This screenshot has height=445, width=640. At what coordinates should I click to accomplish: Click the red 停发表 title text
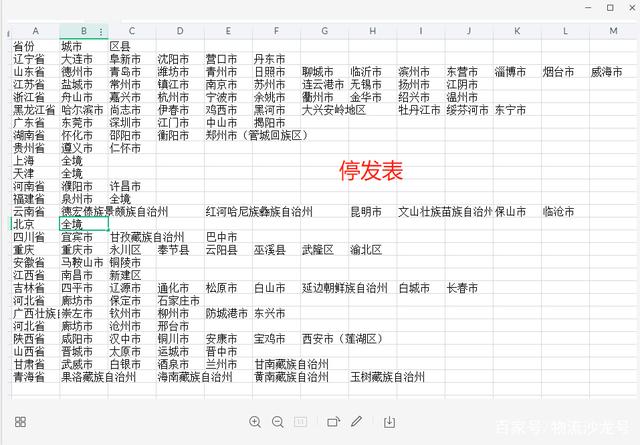pyautogui.click(x=371, y=170)
